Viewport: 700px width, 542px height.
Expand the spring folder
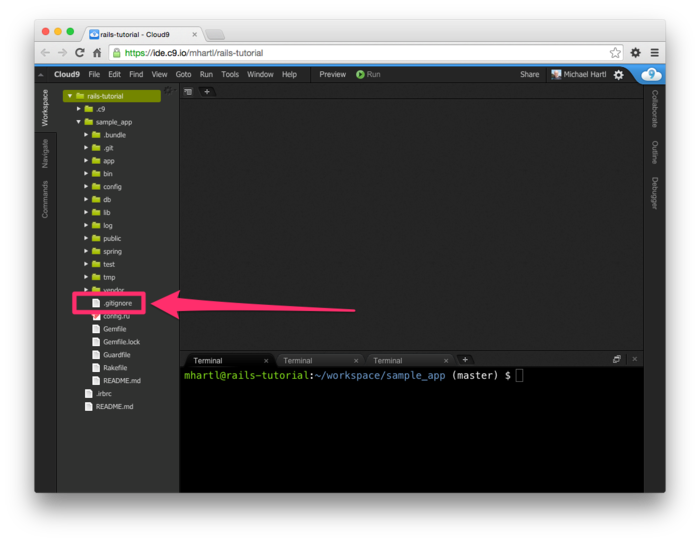pos(86,251)
